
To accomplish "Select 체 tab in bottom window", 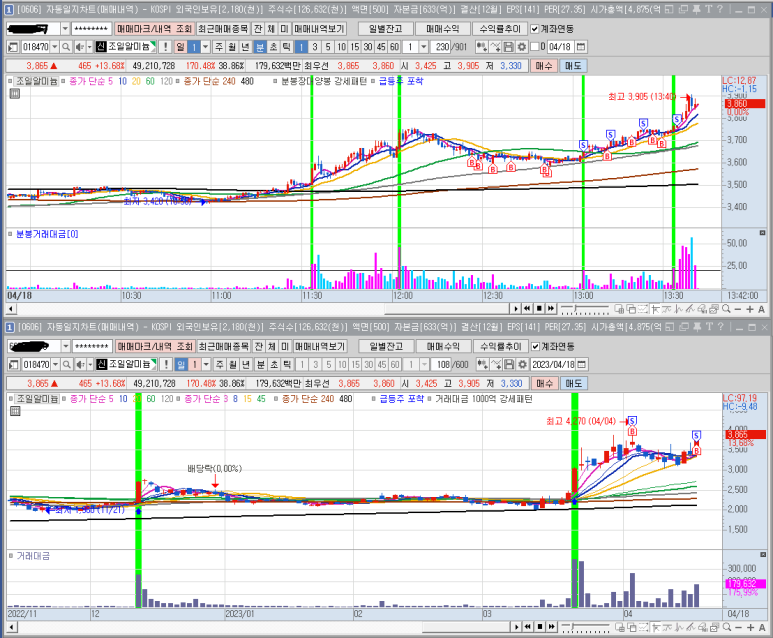I will [x=272, y=347].
